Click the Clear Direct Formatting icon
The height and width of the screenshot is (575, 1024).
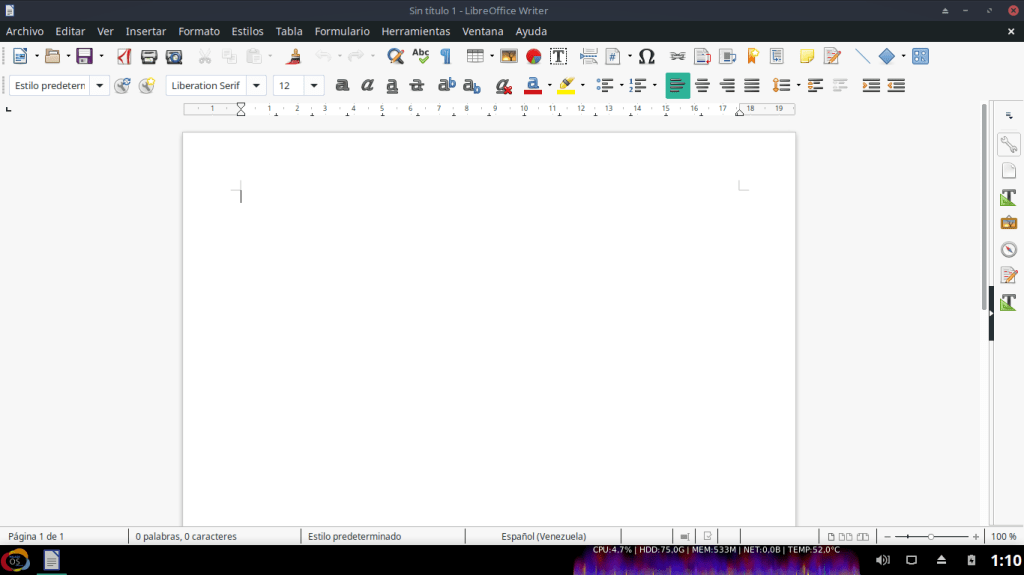click(x=504, y=86)
